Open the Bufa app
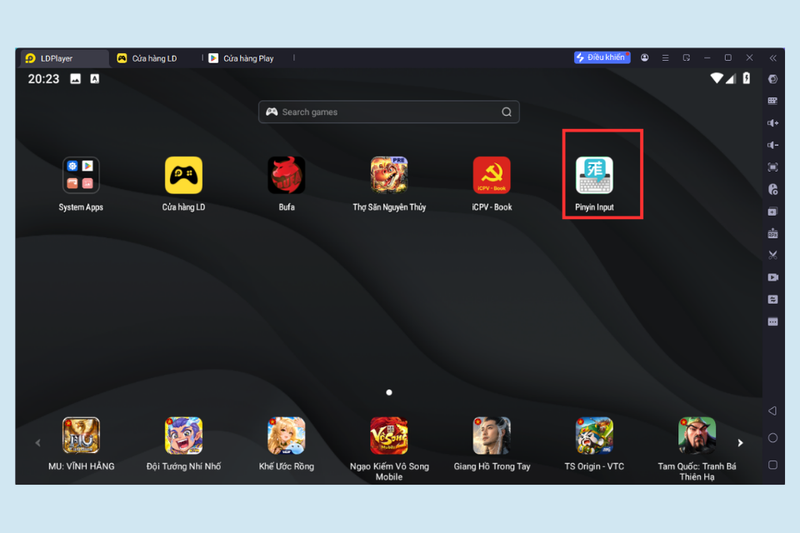The height and width of the screenshot is (533, 800). click(286, 175)
